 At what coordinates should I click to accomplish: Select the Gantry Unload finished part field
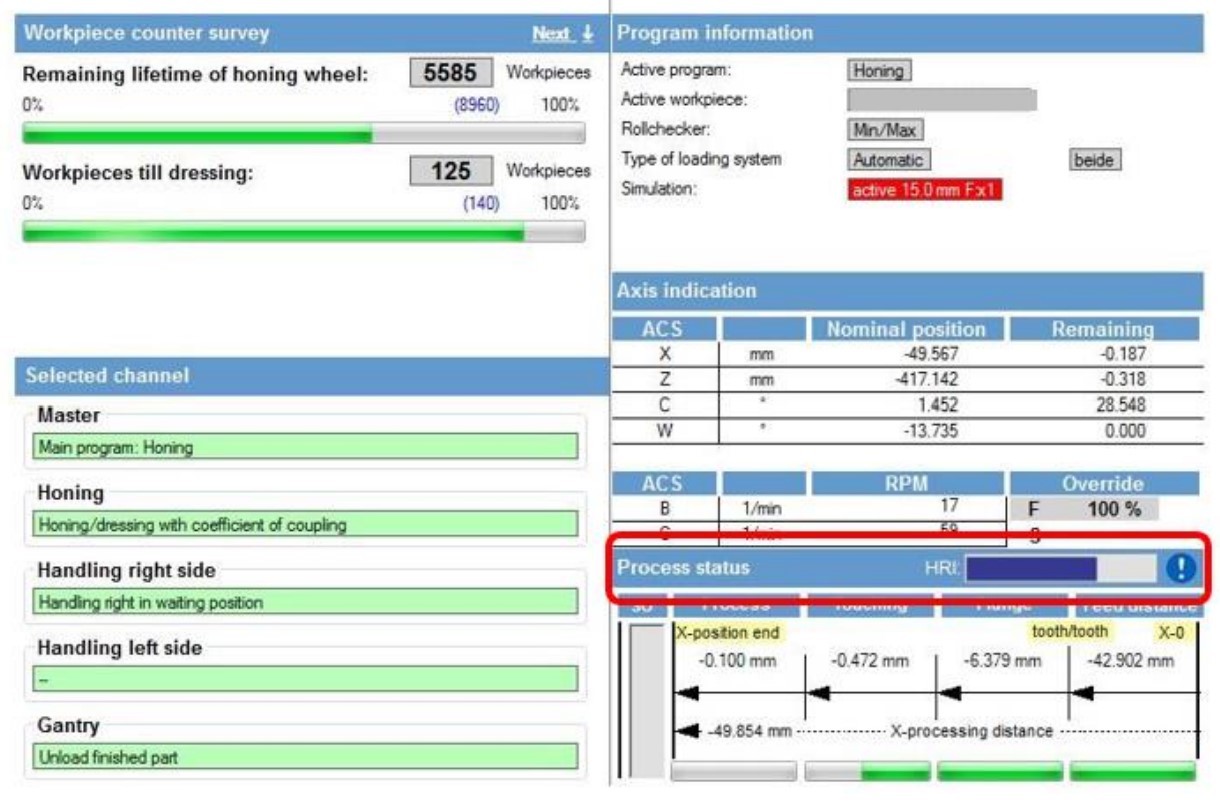[305, 757]
